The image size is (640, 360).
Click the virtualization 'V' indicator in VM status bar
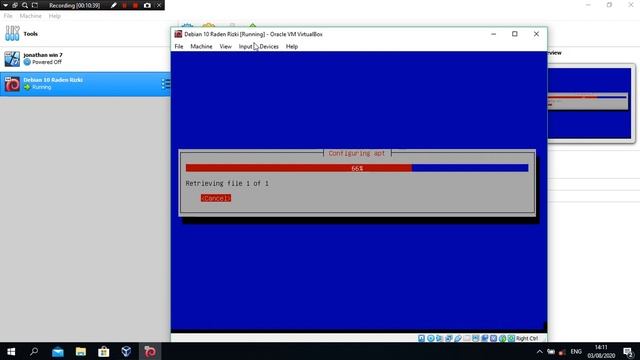click(493, 338)
